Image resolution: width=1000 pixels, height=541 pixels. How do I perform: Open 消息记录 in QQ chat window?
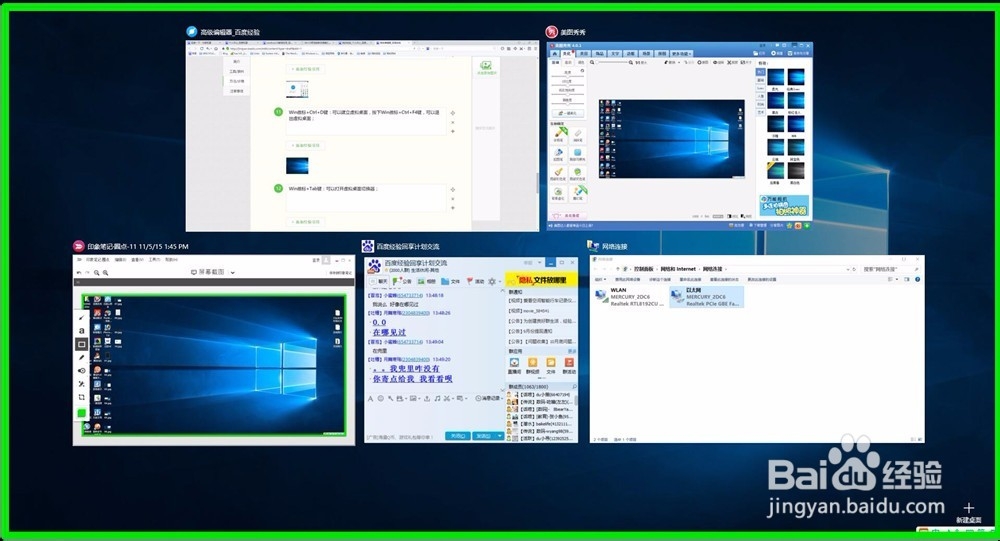coord(488,398)
